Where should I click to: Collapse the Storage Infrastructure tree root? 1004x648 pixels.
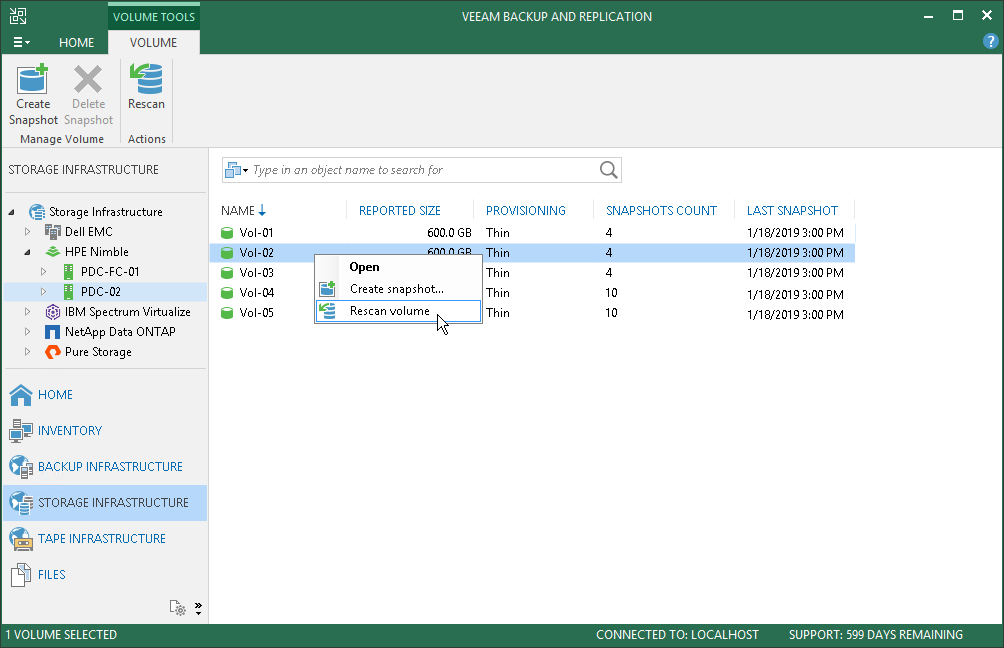coord(12,212)
